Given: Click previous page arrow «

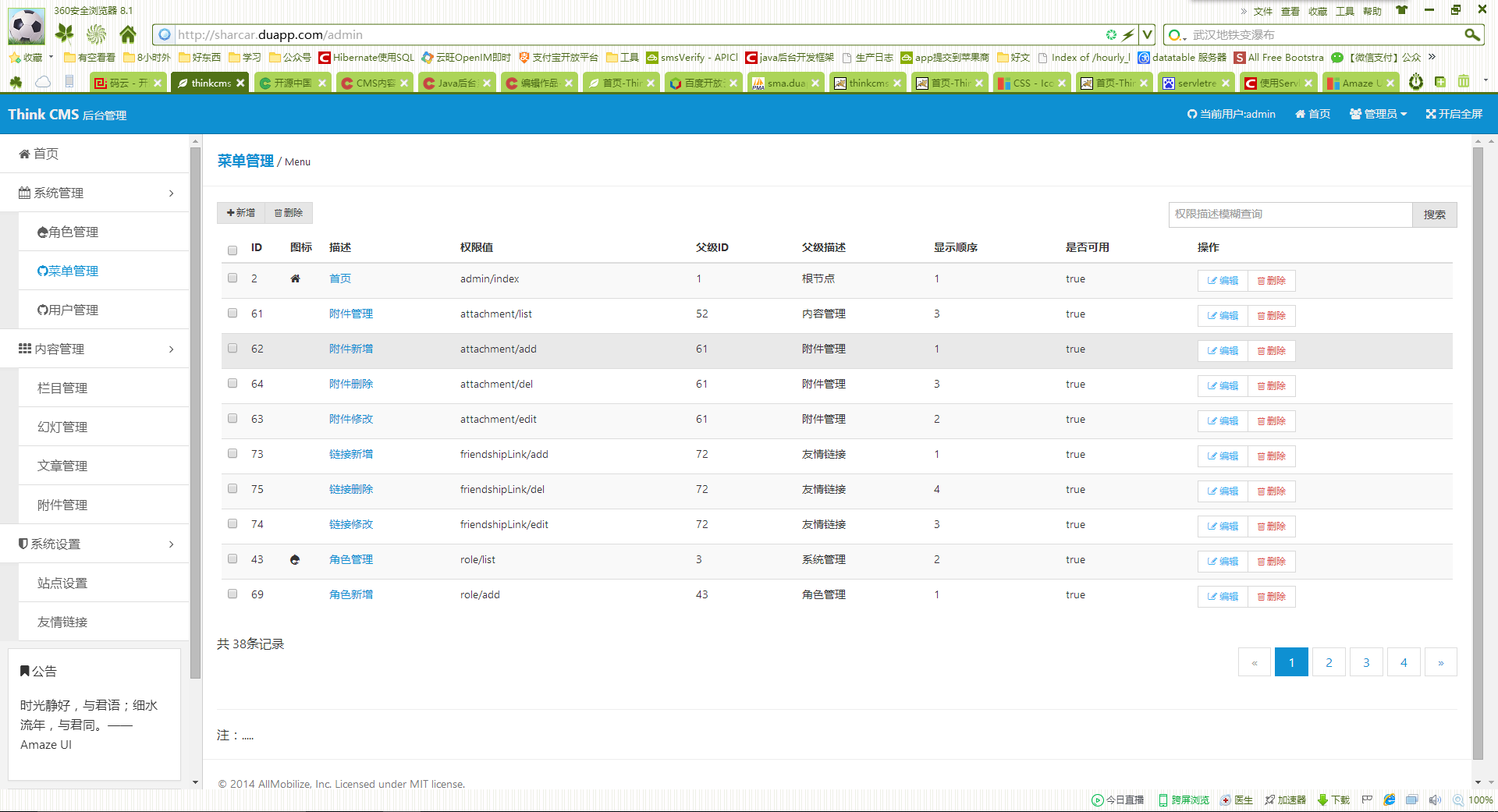Looking at the screenshot, I should (x=1255, y=662).
